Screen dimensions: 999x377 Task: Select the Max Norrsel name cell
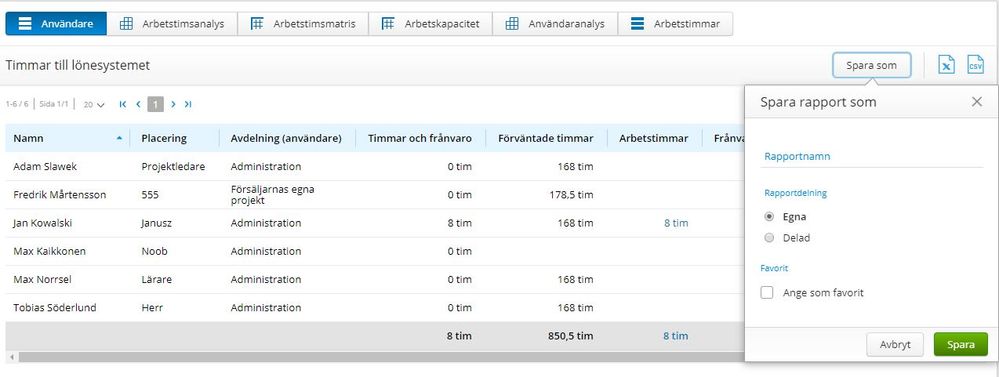pyautogui.click(x=43, y=279)
